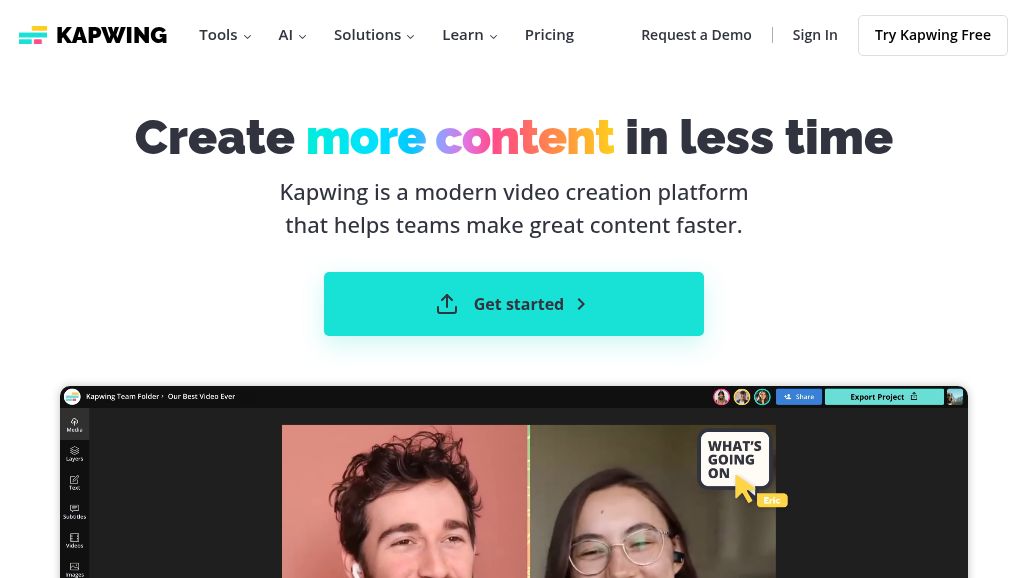Click the yellow Eric cursor pointer

(743, 489)
